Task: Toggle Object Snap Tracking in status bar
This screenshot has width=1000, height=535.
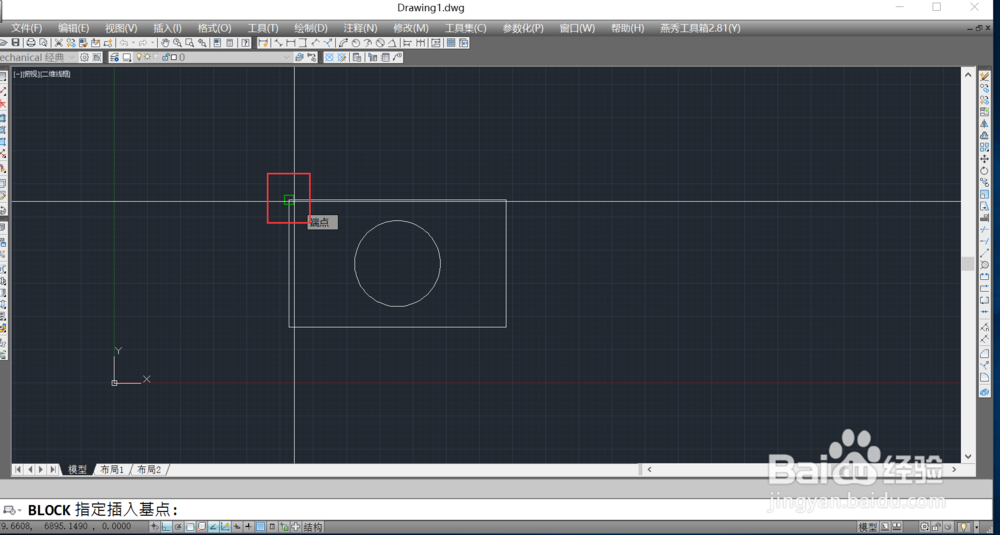Action: (x=212, y=527)
